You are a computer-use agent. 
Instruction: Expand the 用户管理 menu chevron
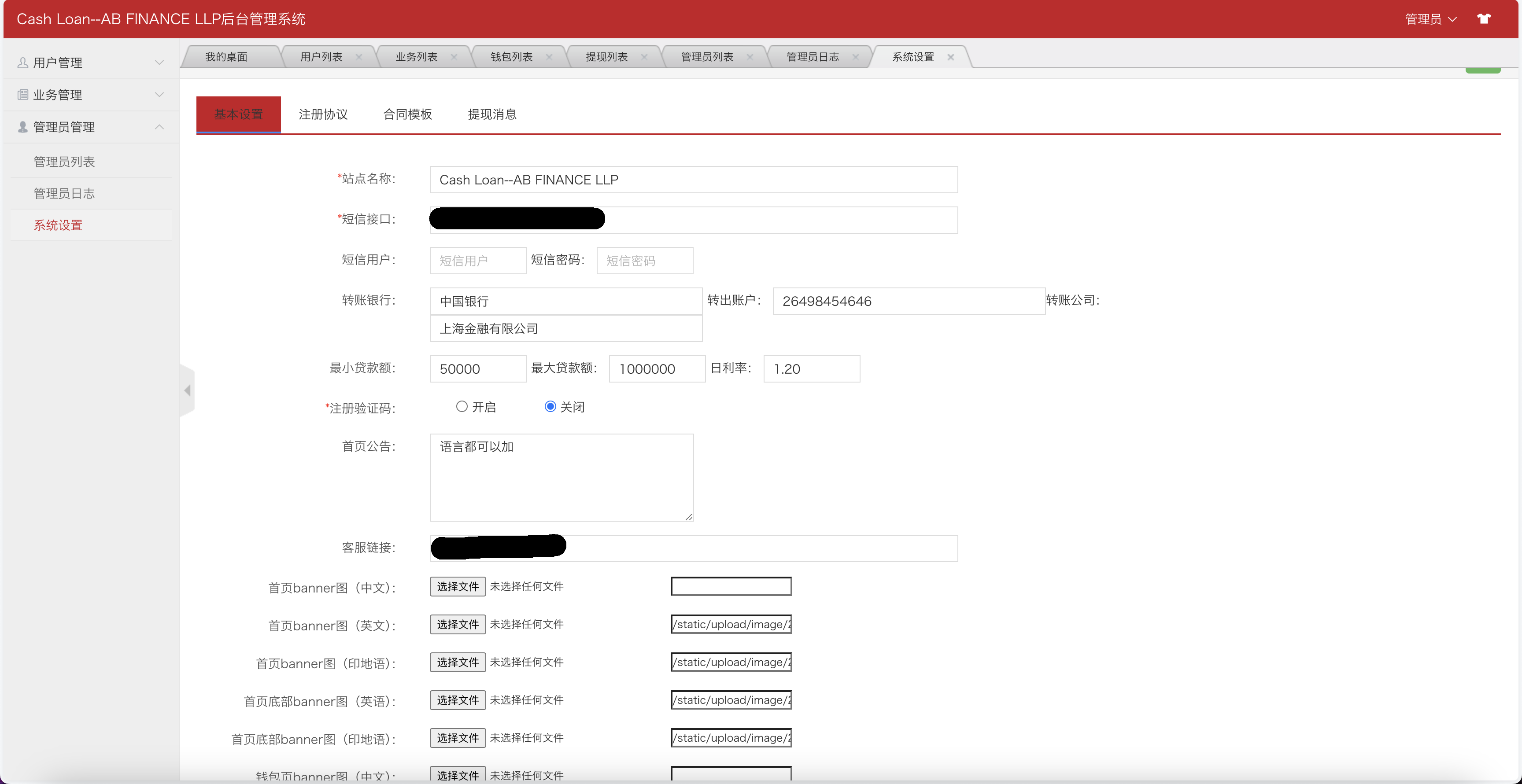tap(159, 63)
